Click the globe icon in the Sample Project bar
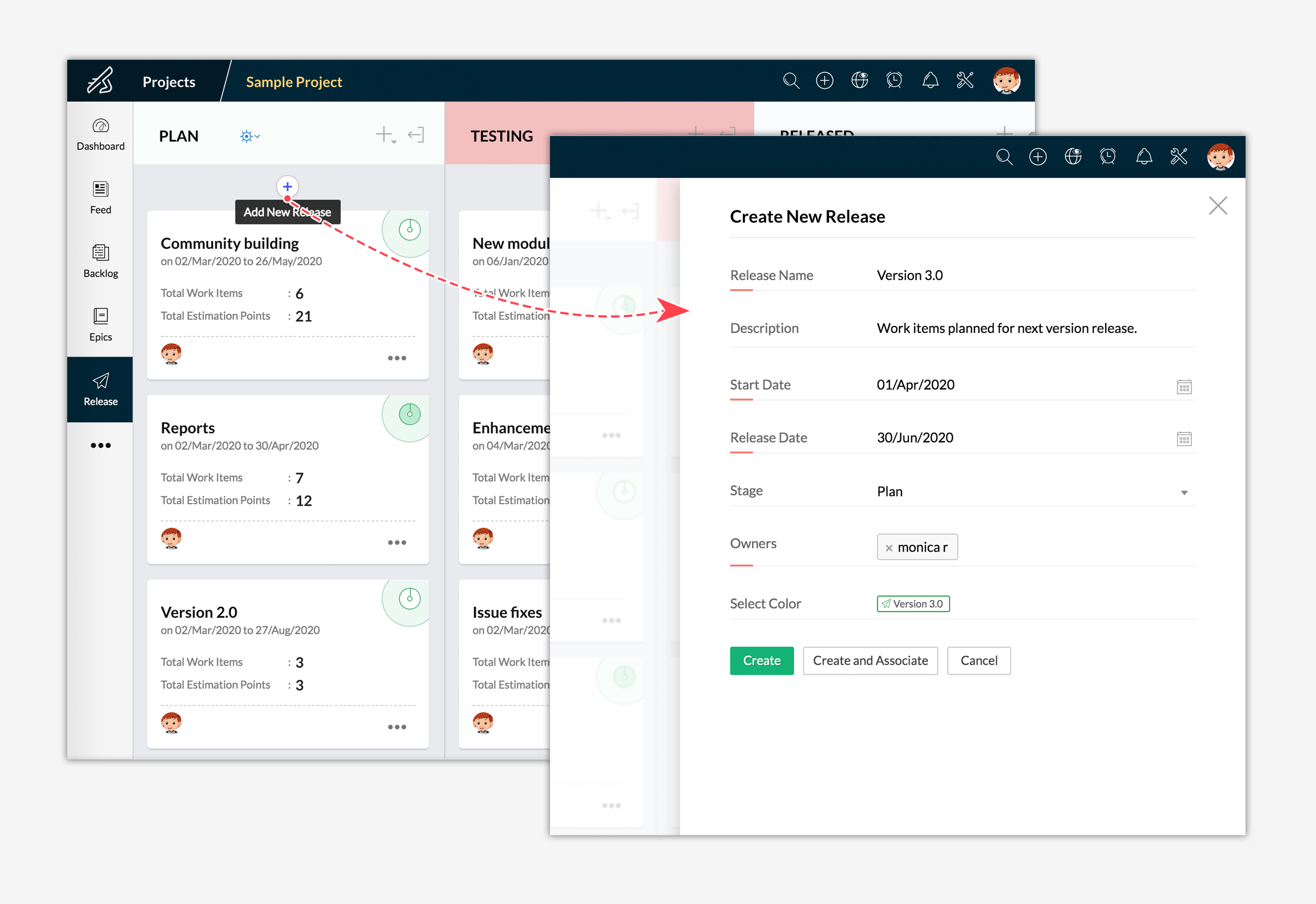The height and width of the screenshot is (904, 1316). tap(859, 80)
